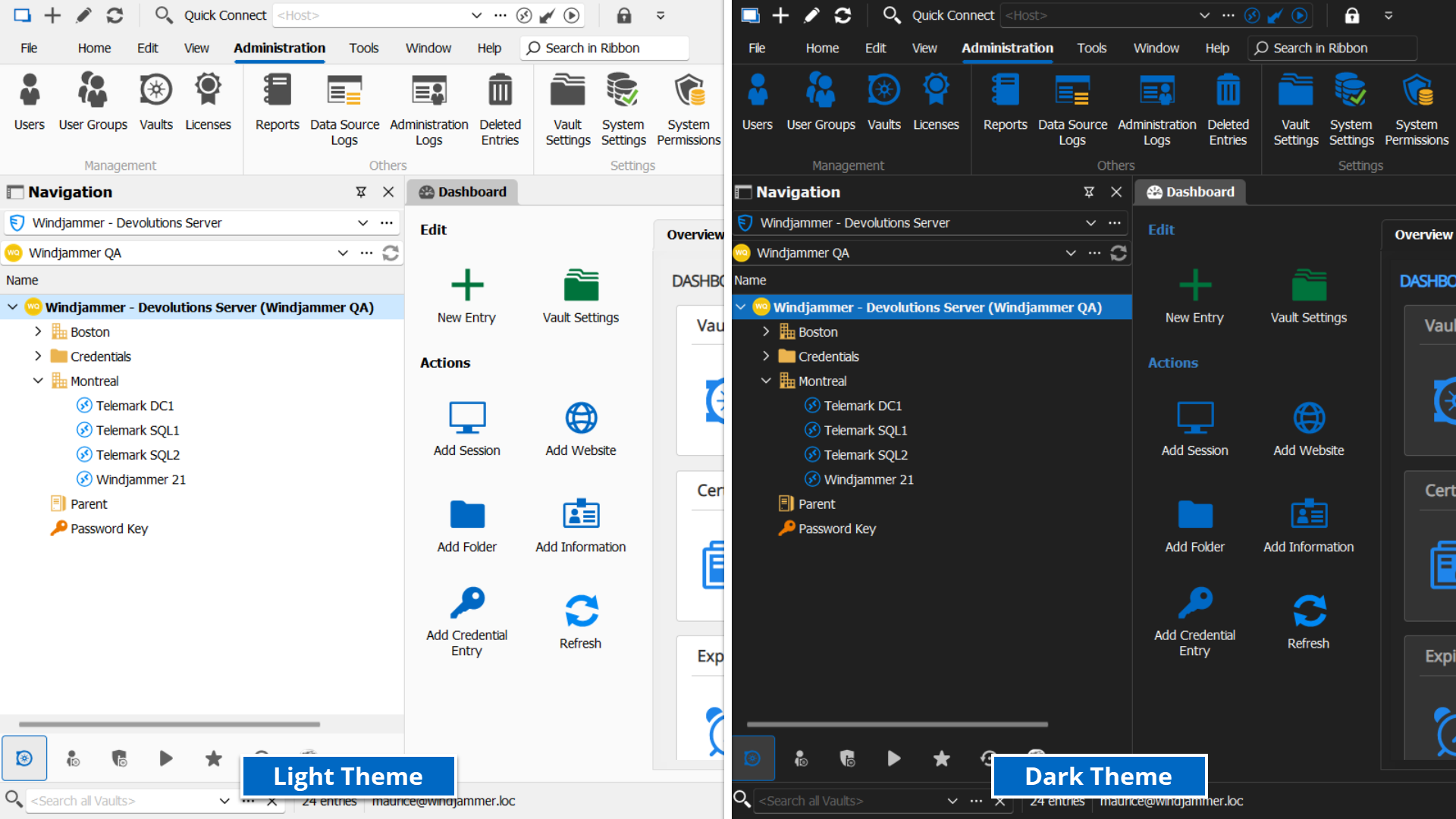Collapse the Montreal folder
This screenshot has height=819, width=1456.
click(x=38, y=381)
